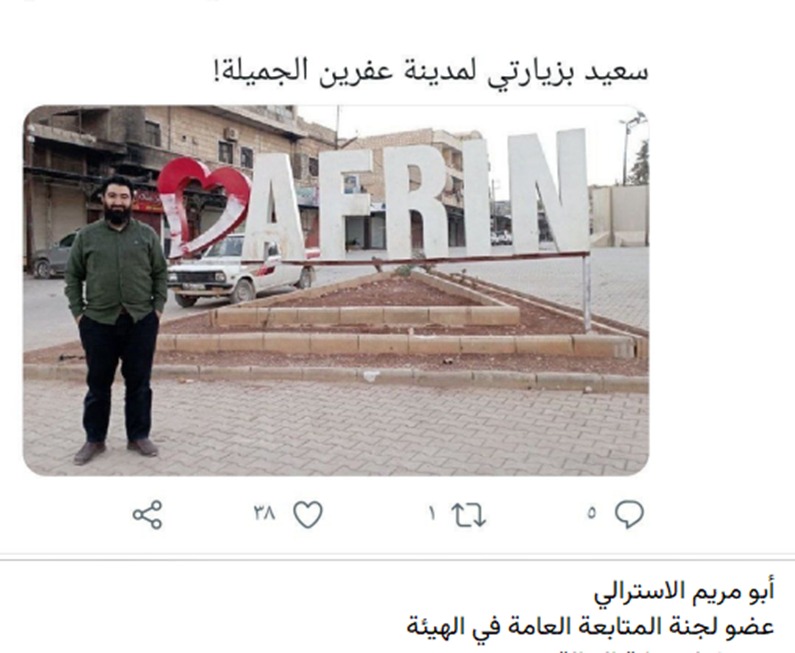Click the white AFRIN letters in photo
795x653 pixels.
coord(417,195)
